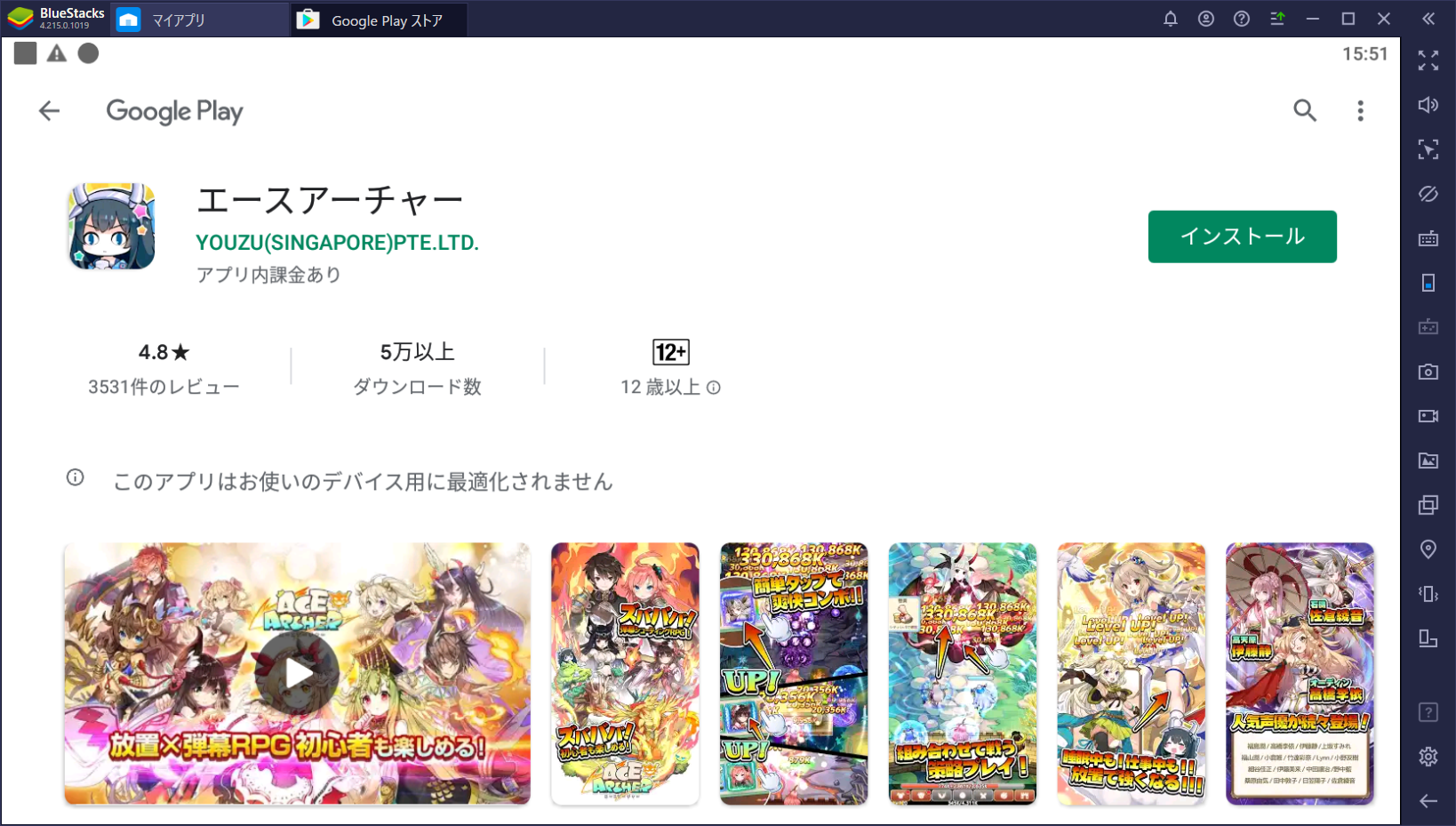Click the gray square status icon
The width and height of the screenshot is (1456, 826).
pos(26,53)
